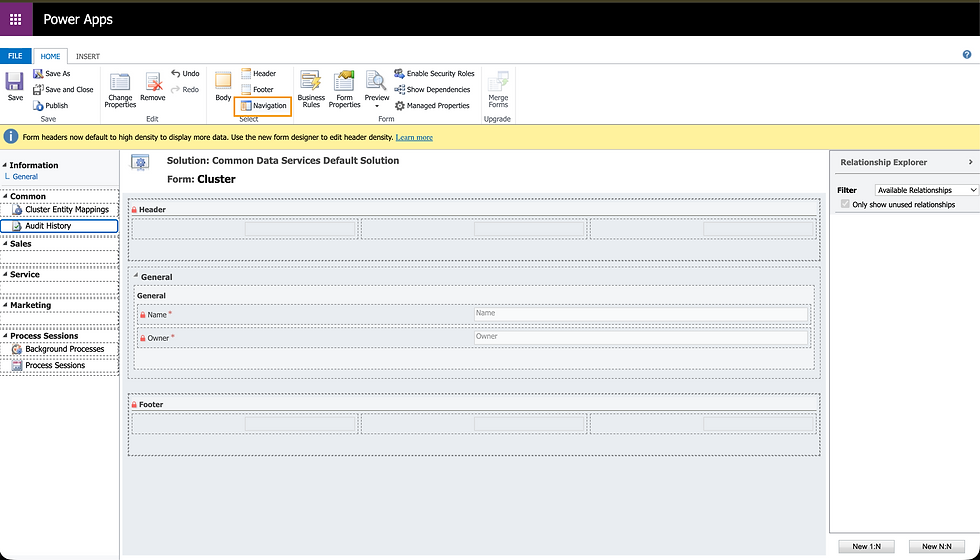
Task: Select Background Processes navigation item
Action: (60, 349)
